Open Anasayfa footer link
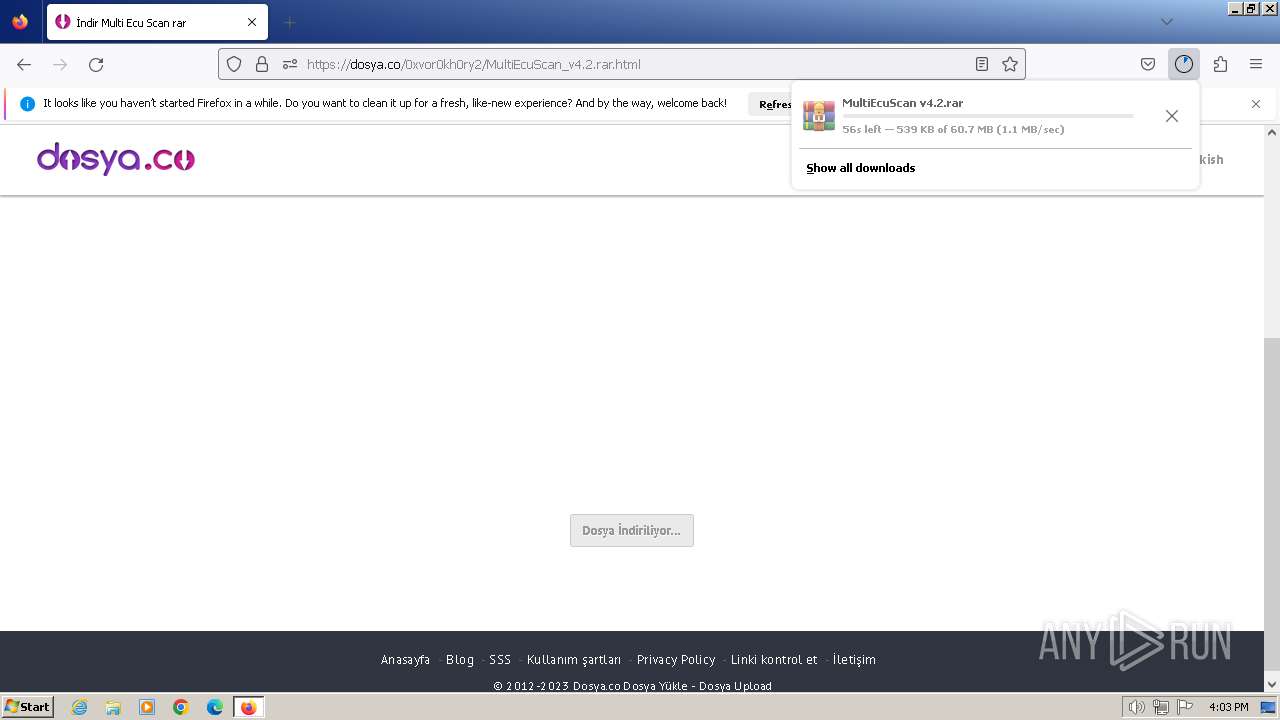Screen dimensions: 1280x720 [405, 660]
